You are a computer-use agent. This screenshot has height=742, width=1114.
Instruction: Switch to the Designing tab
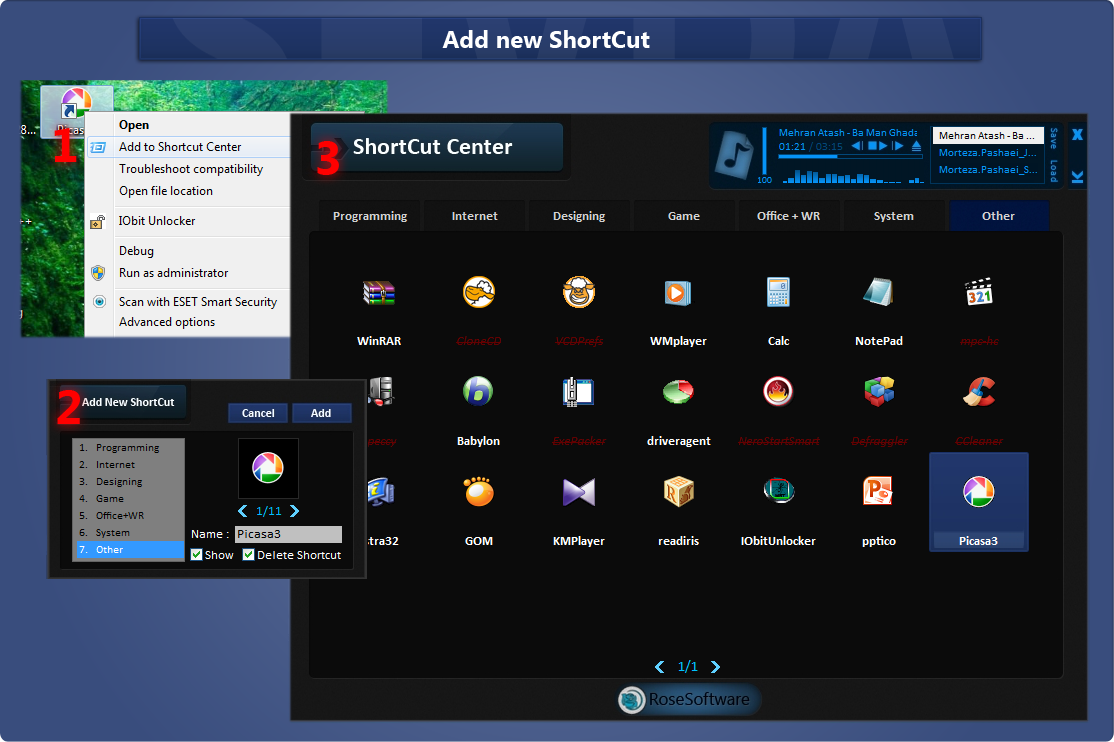(579, 216)
